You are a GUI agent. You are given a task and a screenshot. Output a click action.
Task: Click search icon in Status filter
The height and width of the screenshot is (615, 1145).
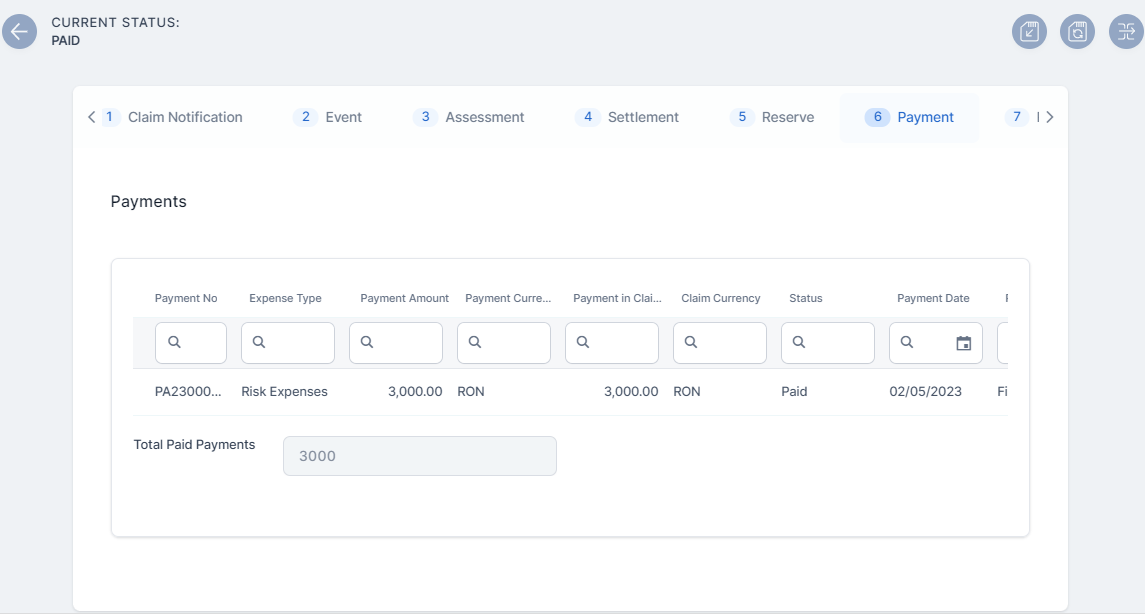click(x=800, y=342)
